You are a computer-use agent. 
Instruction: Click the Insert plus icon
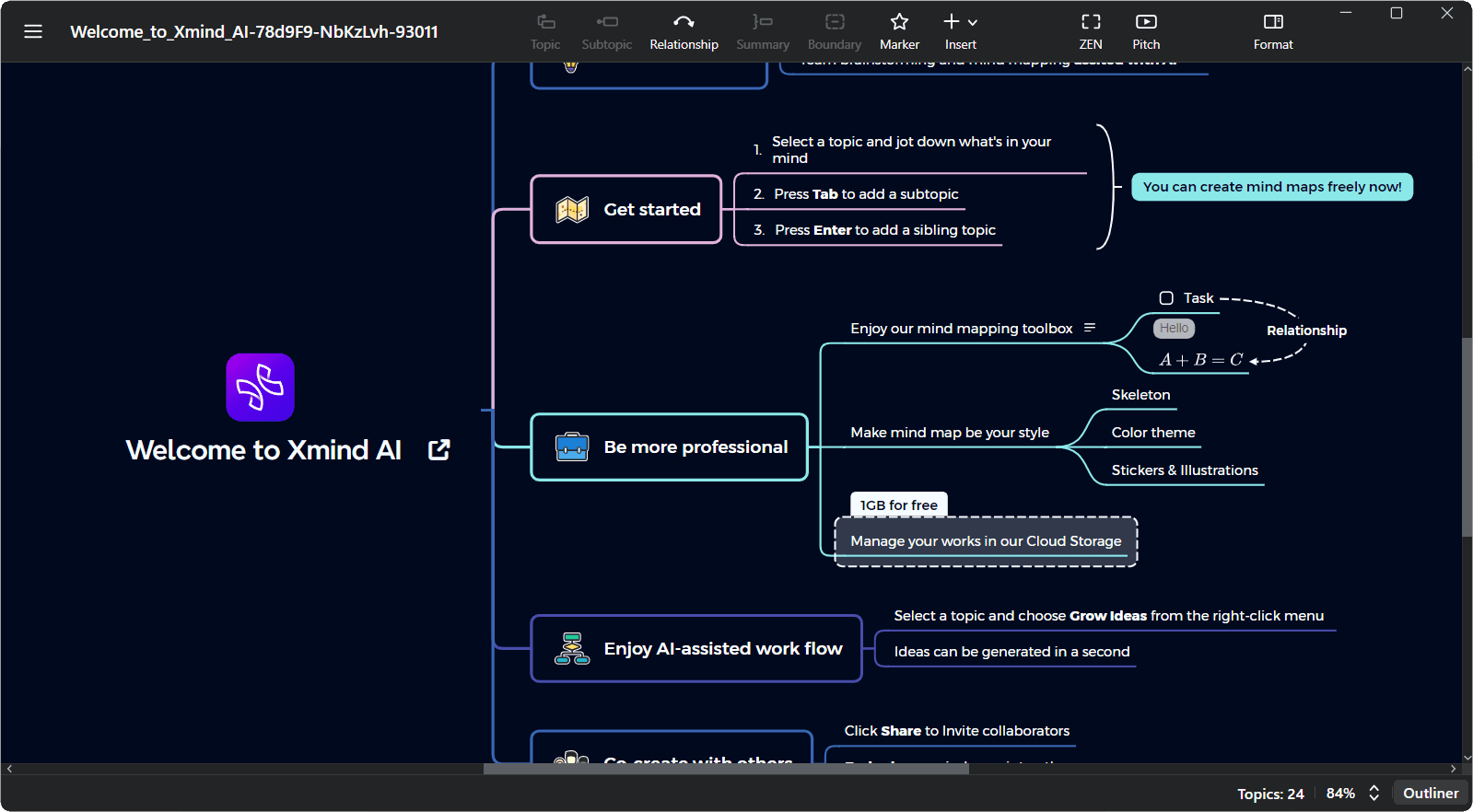[x=952, y=21]
